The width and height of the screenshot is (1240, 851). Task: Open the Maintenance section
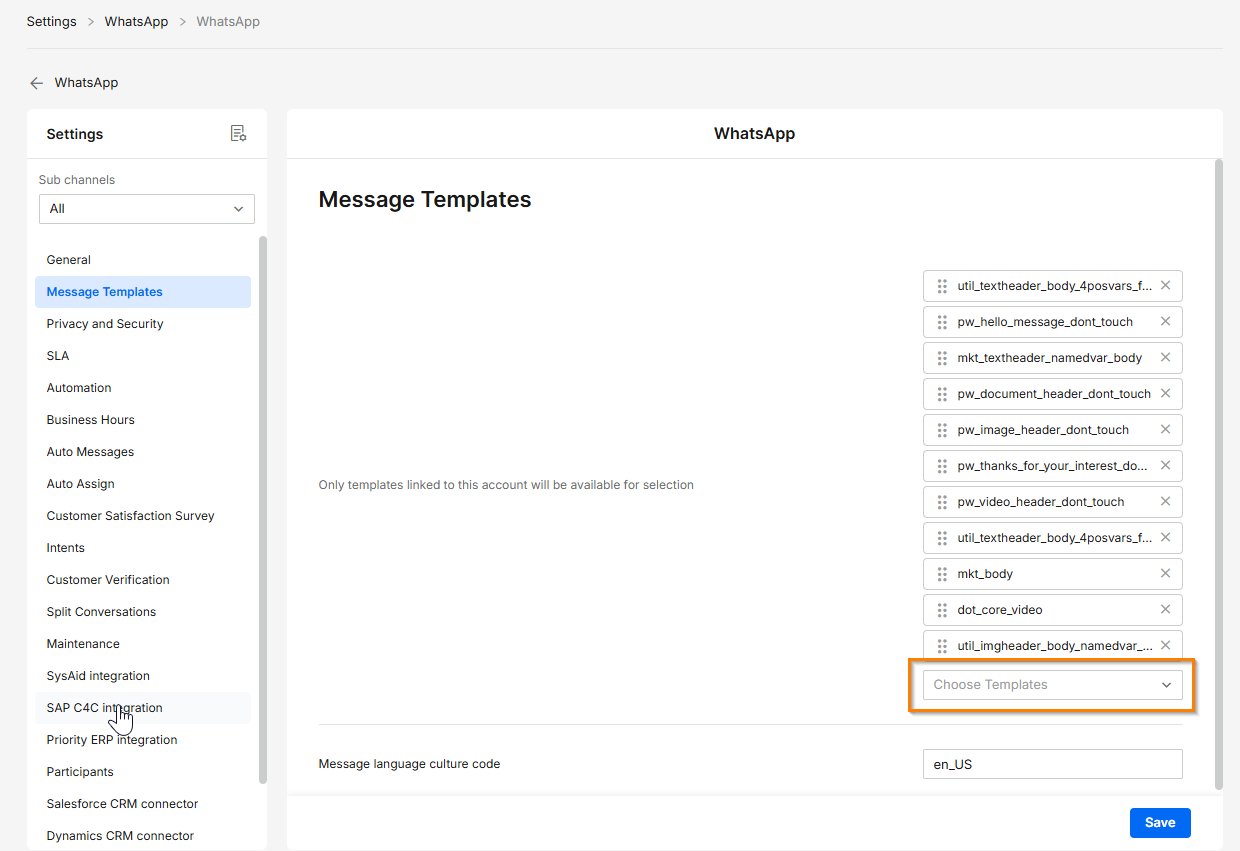143,644
